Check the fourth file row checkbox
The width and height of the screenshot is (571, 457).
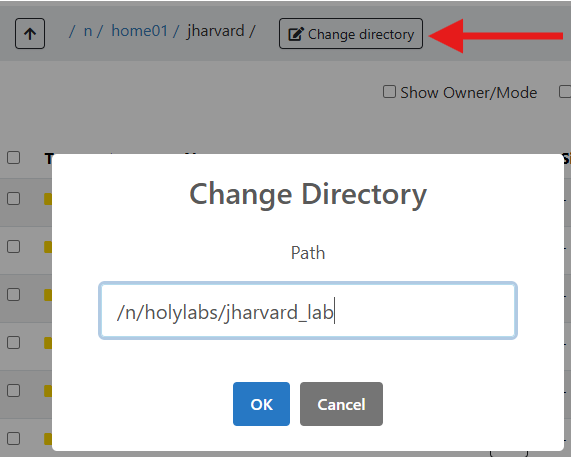pyautogui.click(x=13, y=342)
